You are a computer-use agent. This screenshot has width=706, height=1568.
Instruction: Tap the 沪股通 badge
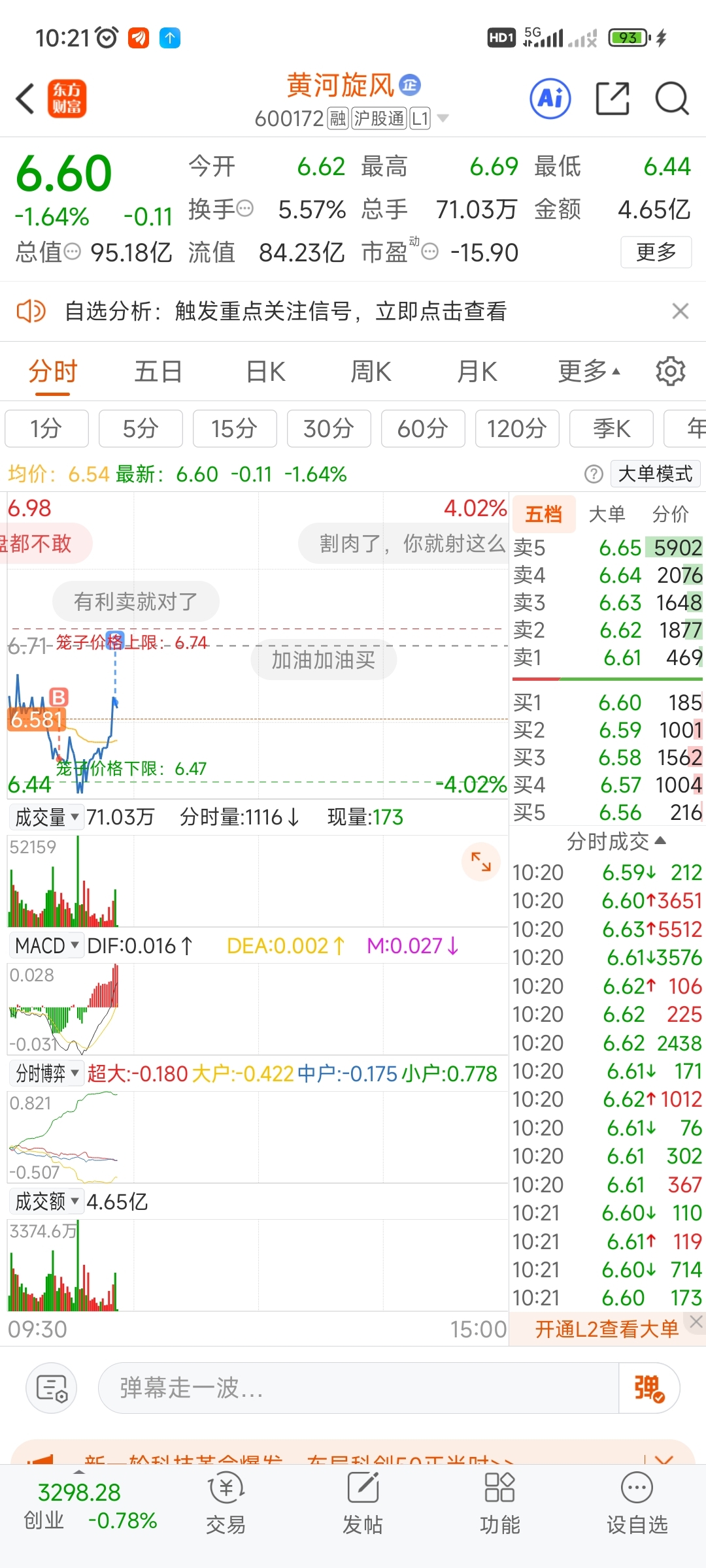tap(380, 118)
